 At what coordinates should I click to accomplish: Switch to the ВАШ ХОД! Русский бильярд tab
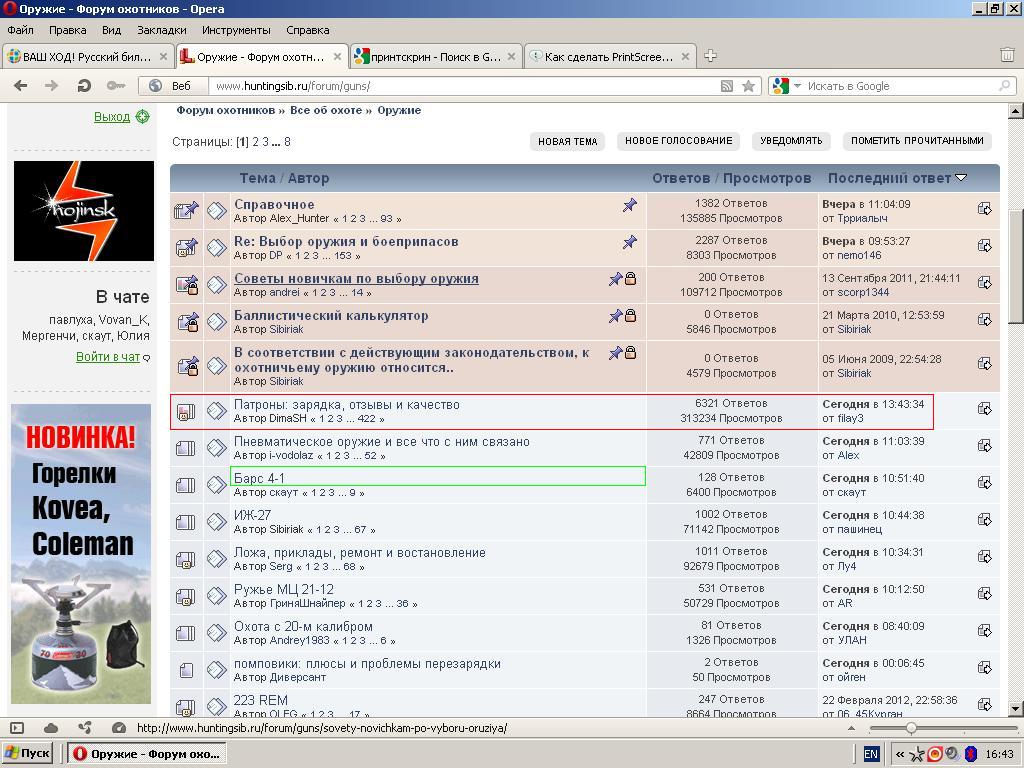coord(88,56)
